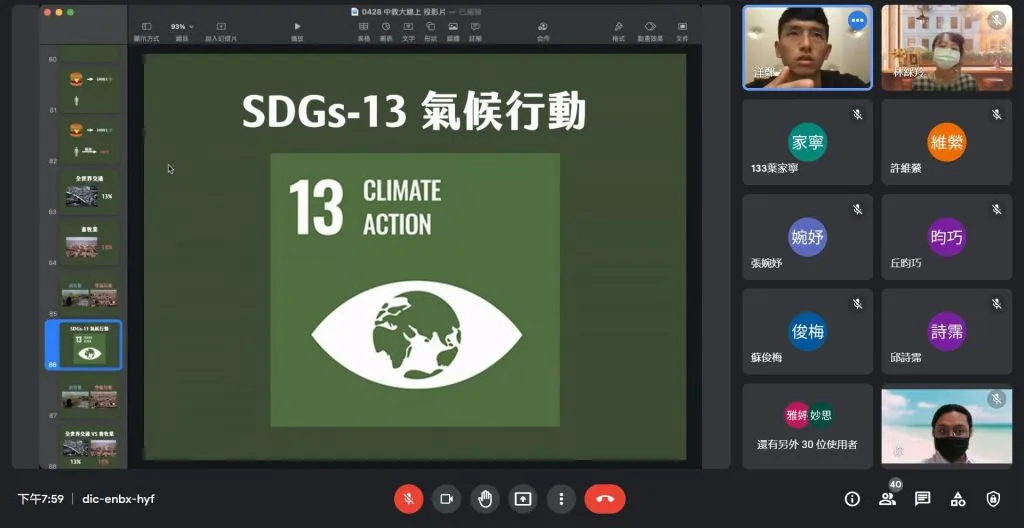Open the three-dot more options menu

click(561, 498)
